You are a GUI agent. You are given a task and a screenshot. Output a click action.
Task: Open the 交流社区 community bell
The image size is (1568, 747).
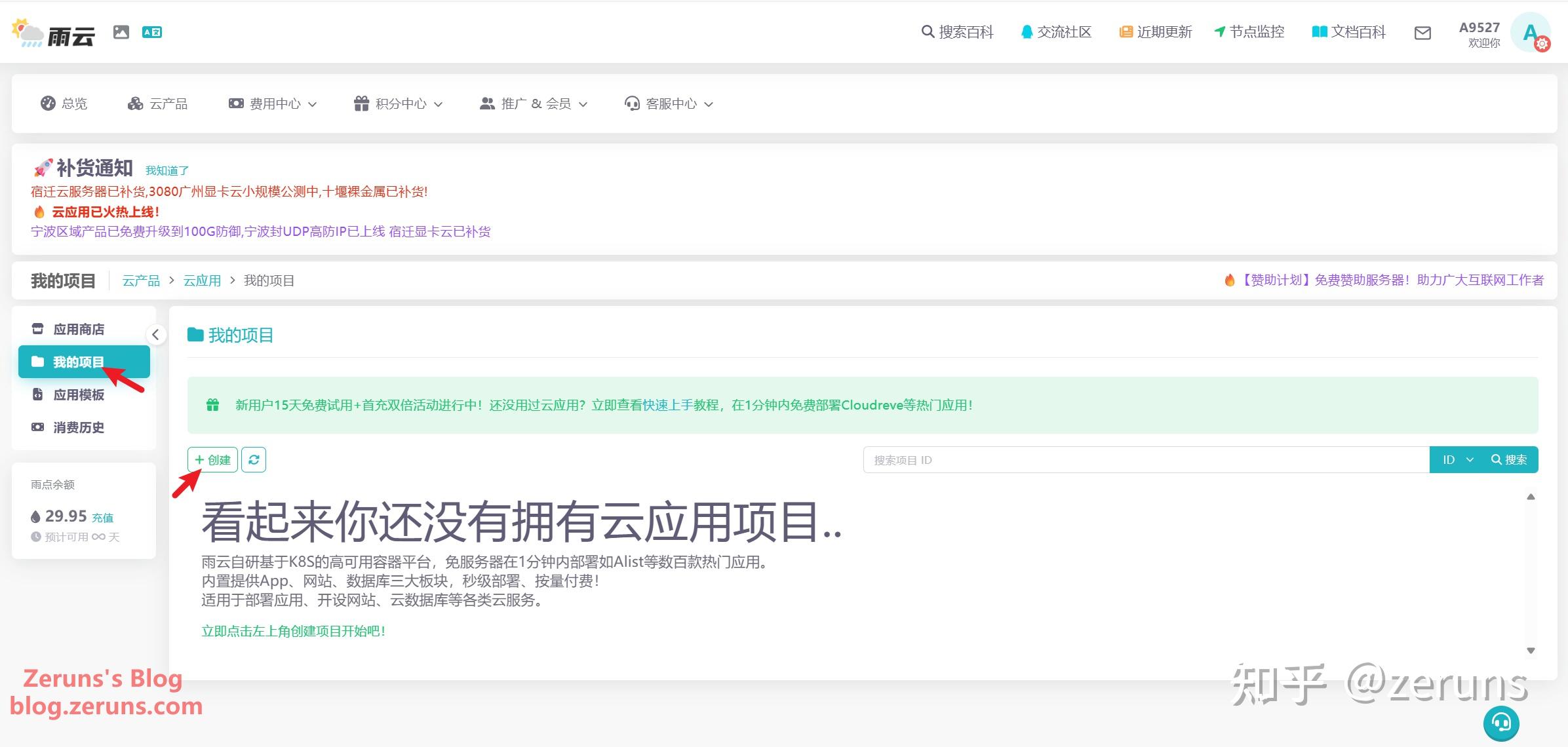[1055, 32]
